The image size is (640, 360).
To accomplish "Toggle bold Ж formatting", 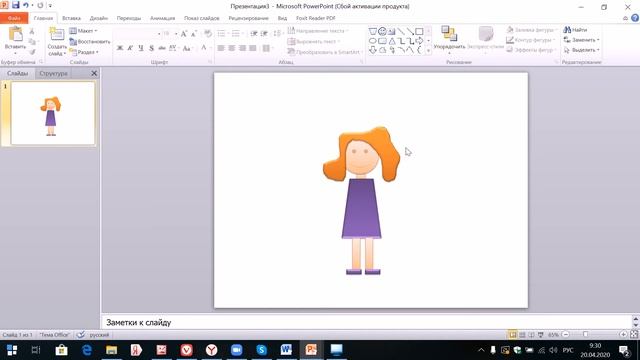I will (x=120, y=48).
